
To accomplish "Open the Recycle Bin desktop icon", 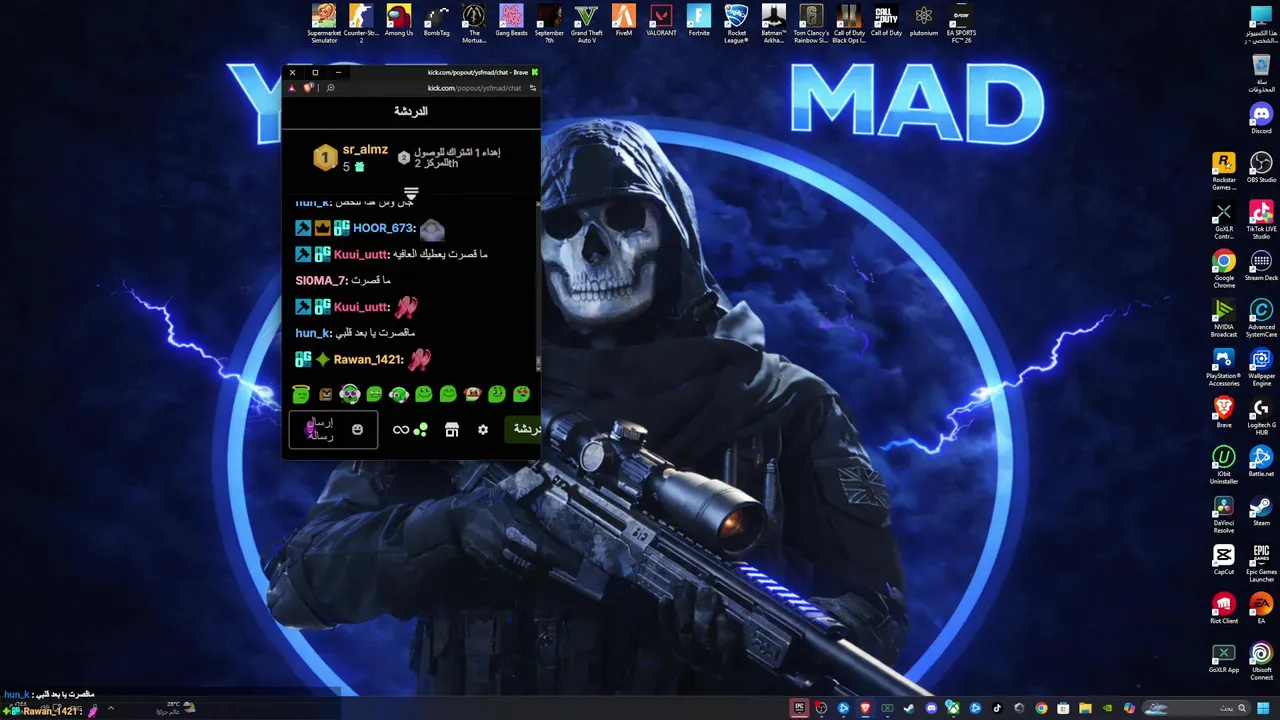I will 1261,73.
